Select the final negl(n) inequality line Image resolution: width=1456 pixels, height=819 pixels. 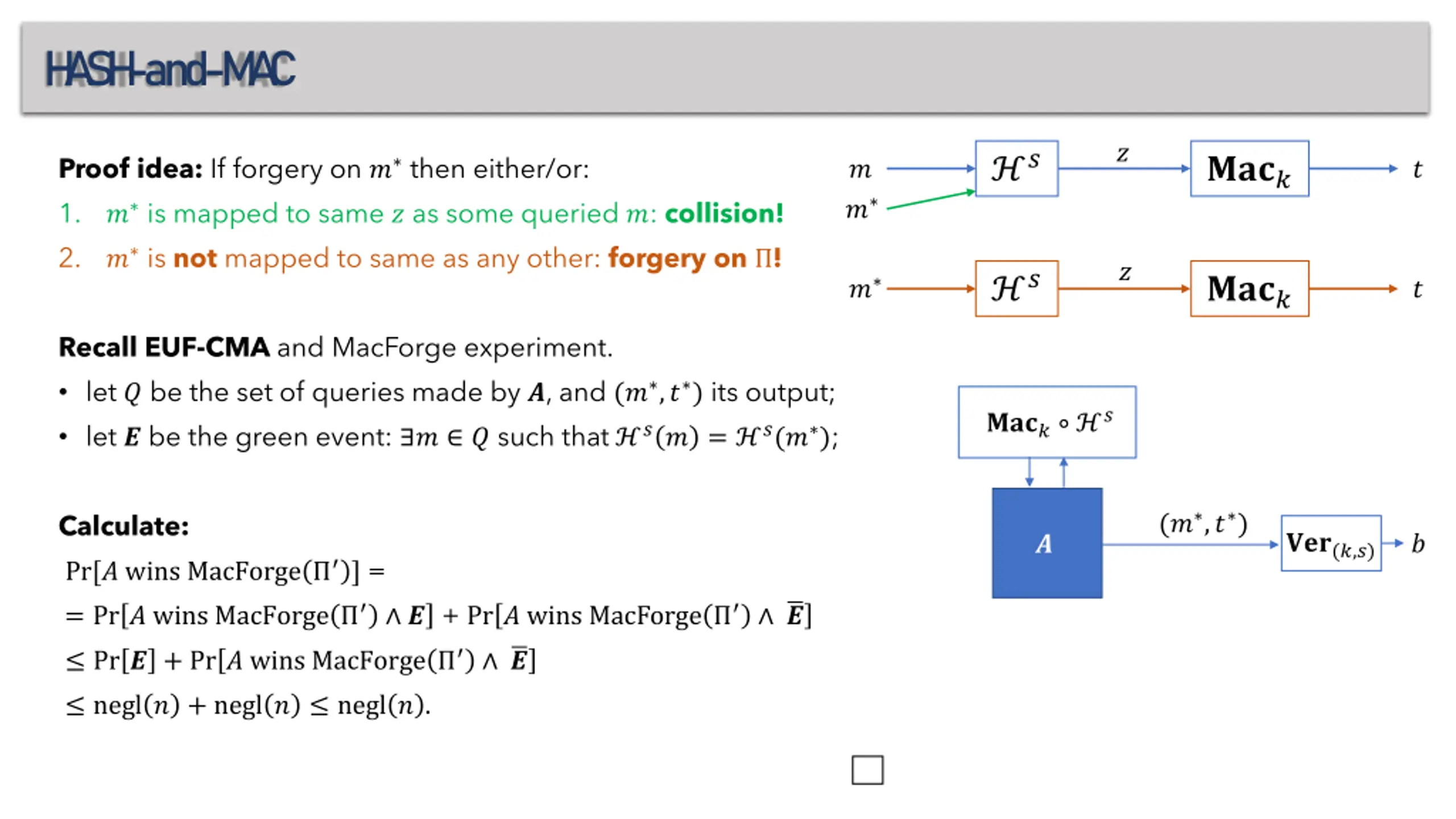(x=248, y=705)
